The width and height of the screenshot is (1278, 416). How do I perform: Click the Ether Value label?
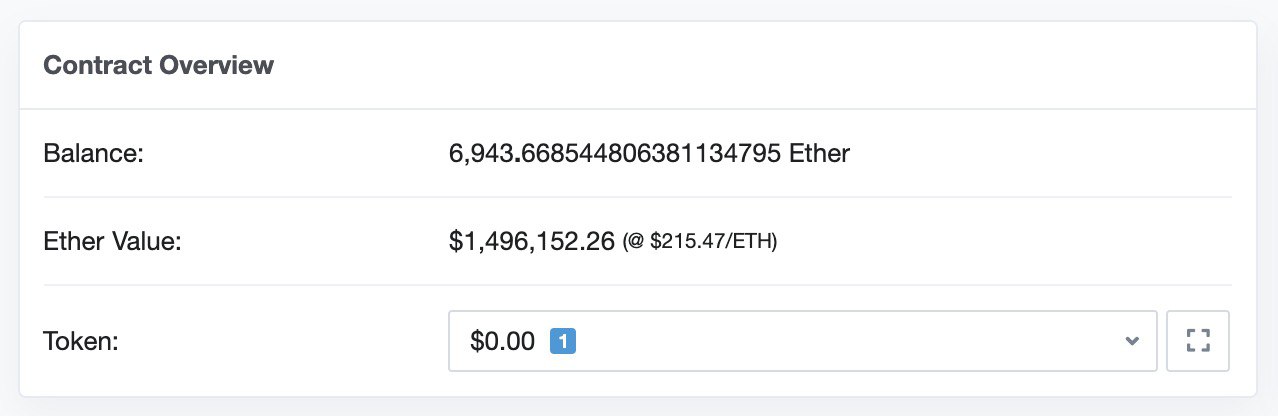point(112,241)
